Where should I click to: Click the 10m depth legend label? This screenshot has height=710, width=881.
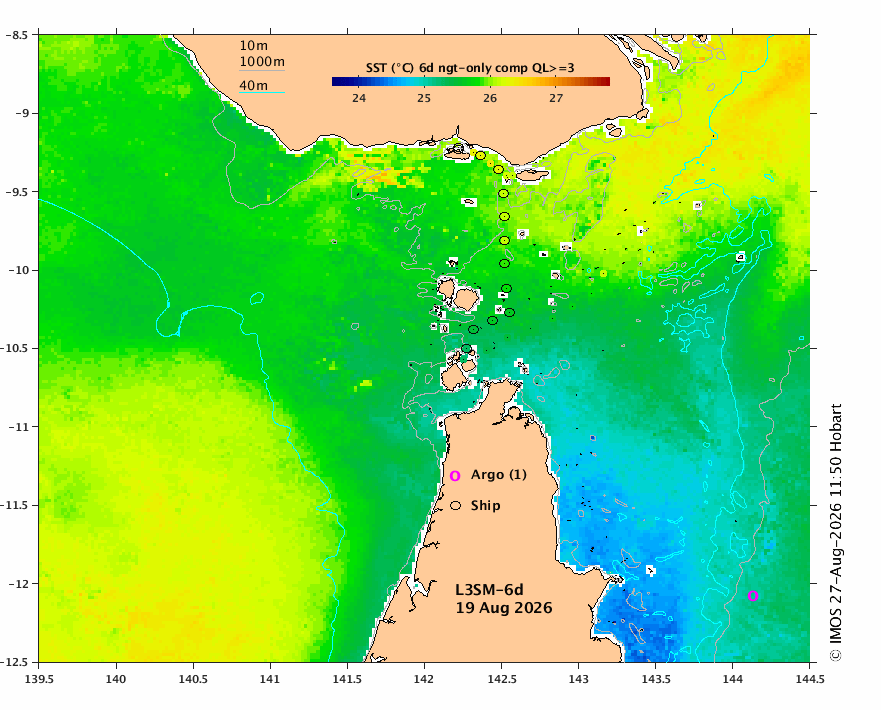[x=253, y=45]
